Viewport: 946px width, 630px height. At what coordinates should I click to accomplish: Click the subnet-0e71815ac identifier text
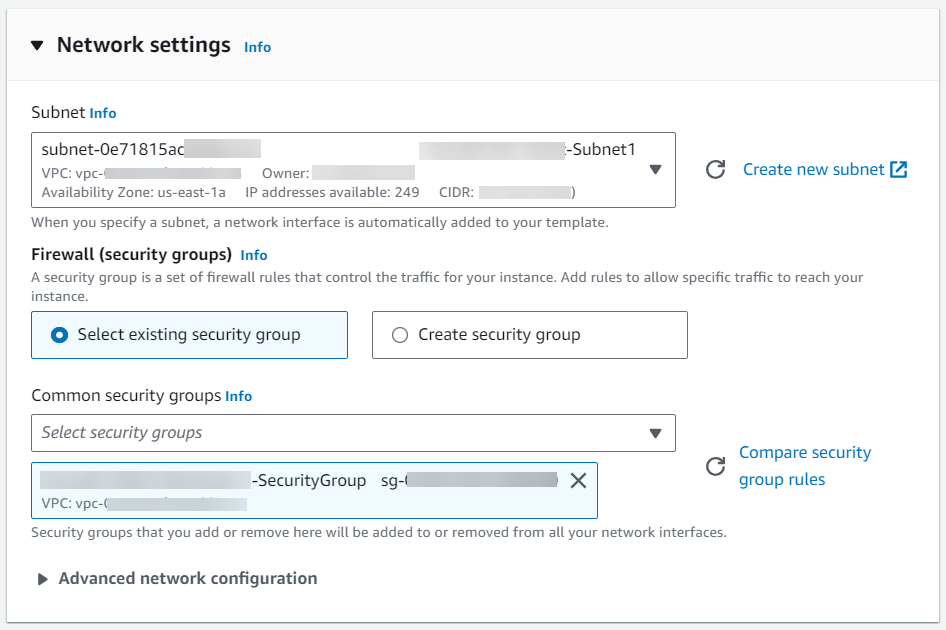(x=113, y=149)
